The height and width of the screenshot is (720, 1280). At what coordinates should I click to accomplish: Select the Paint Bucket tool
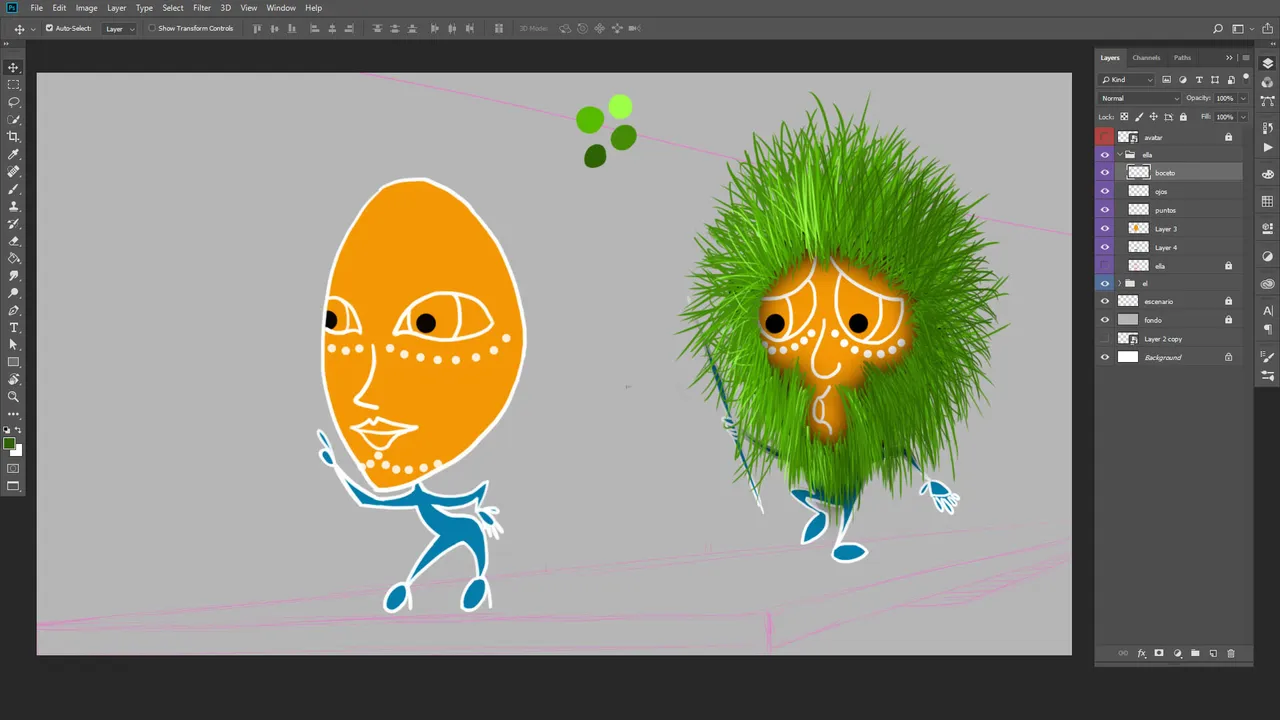pyautogui.click(x=13, y=258)
